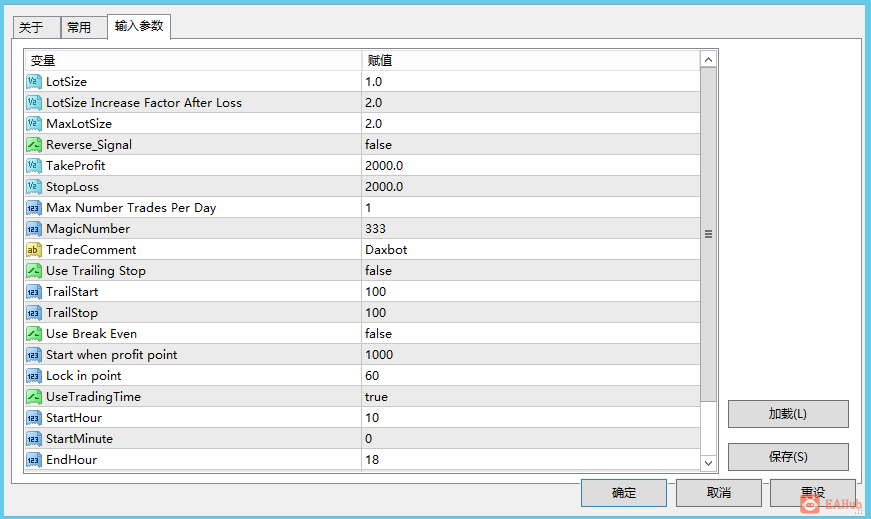
Task: Click the UseTradingTime variable name
Action: point(93,397)
